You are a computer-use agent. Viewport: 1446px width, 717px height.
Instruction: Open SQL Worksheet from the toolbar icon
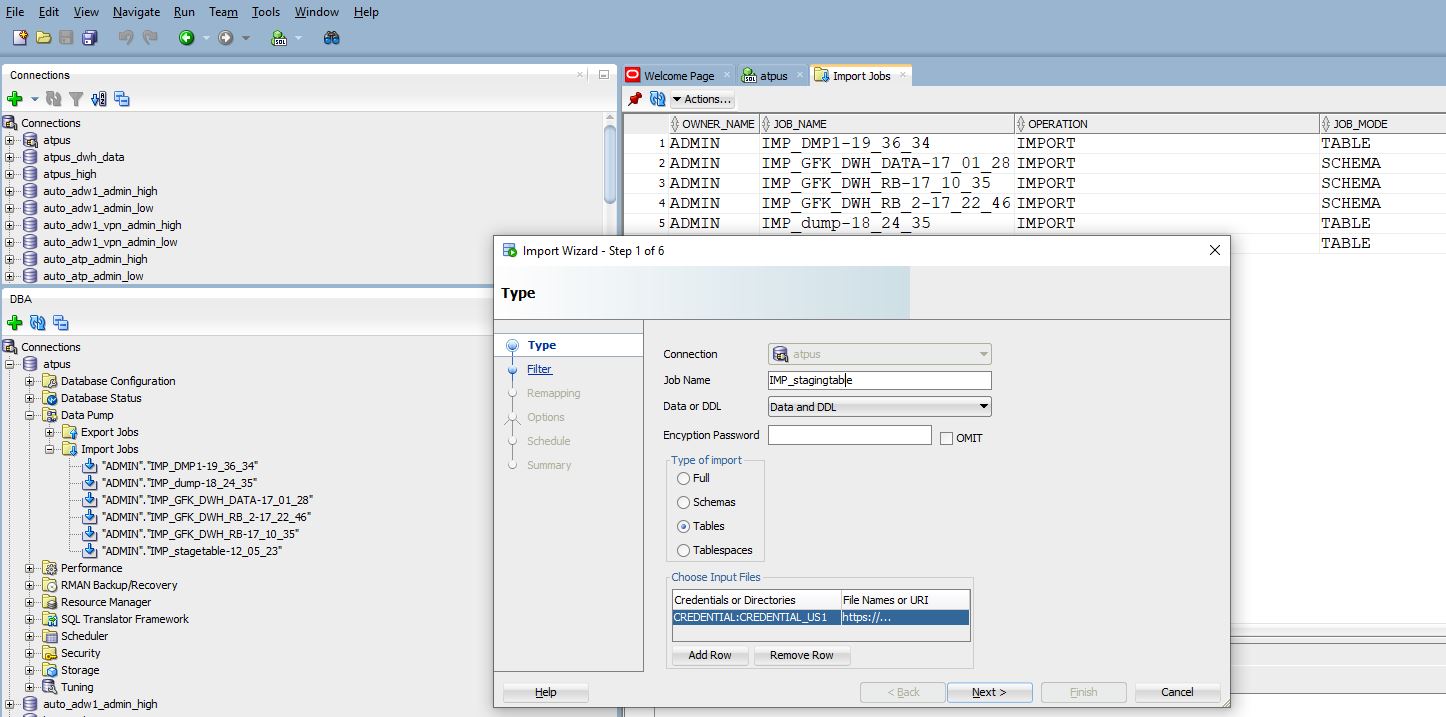click(279, 38)
